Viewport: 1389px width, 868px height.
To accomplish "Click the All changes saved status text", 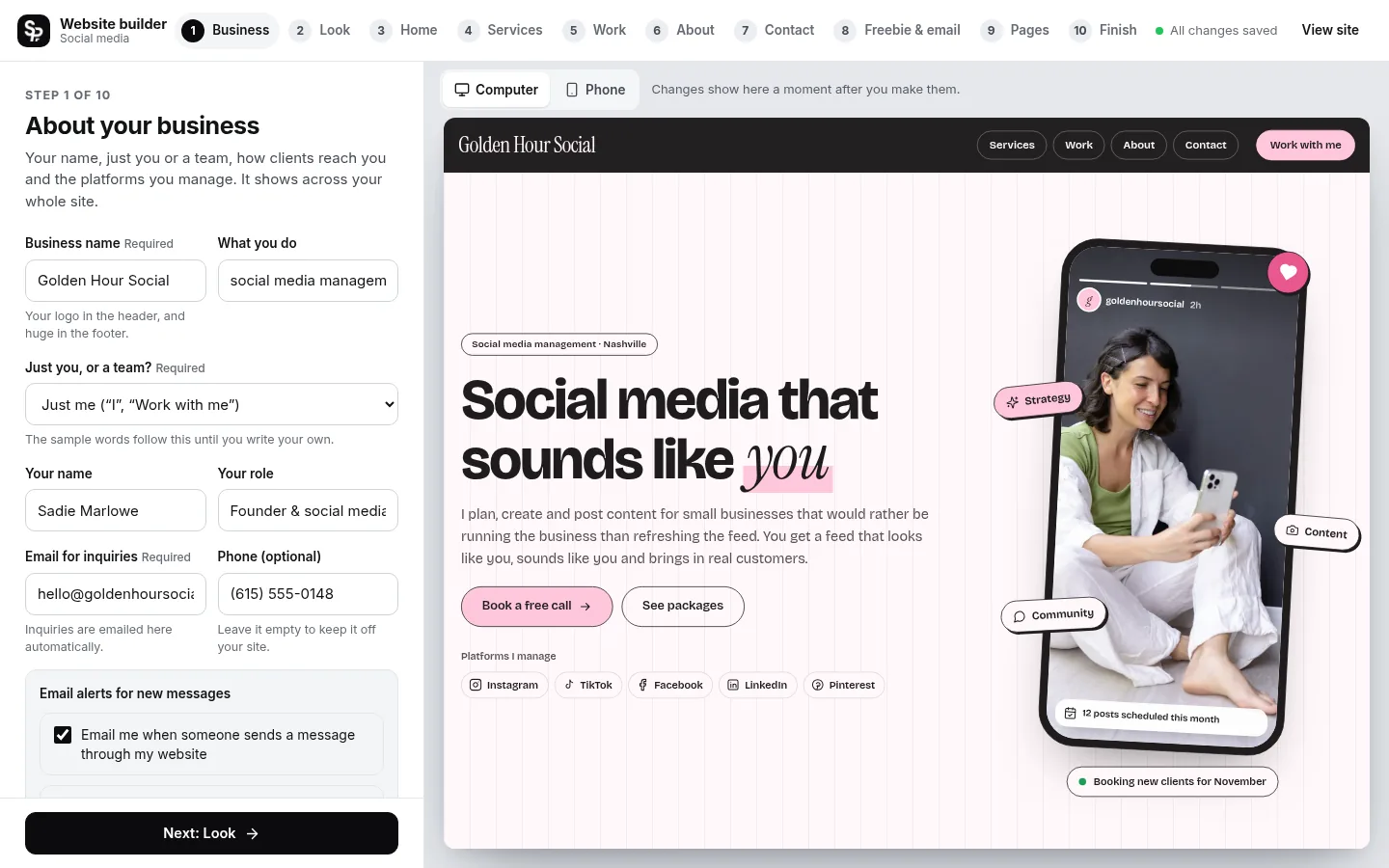I will pos(1223,31).
